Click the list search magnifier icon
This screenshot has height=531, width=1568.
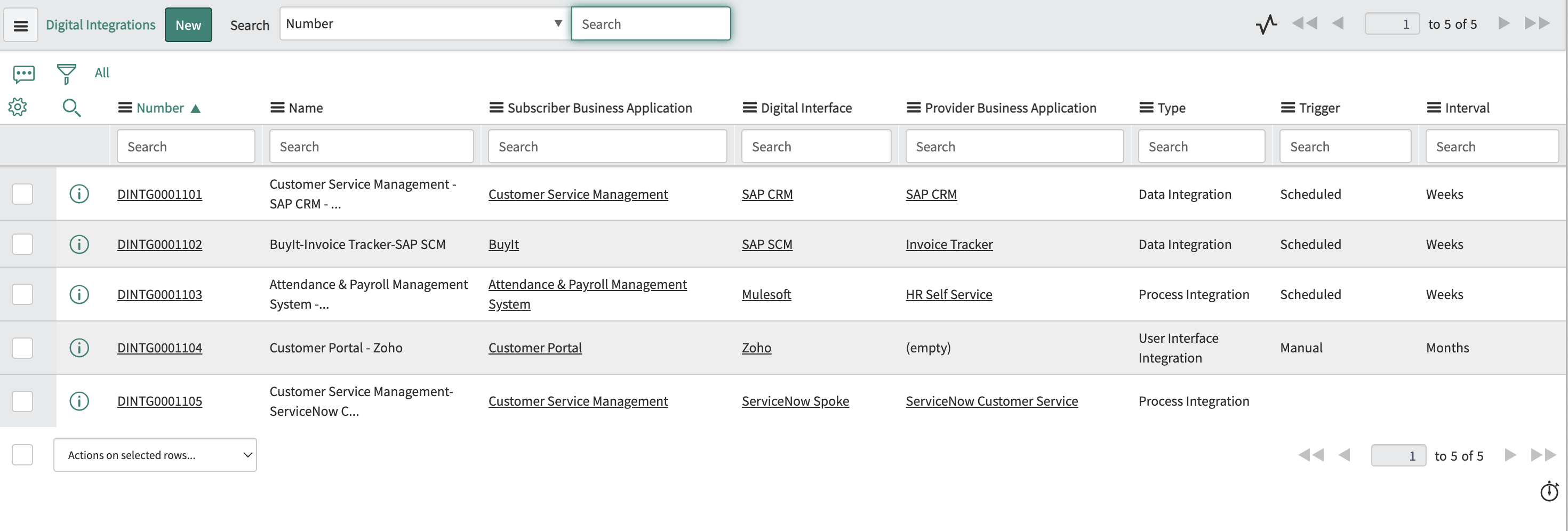[x=71, y=108]
